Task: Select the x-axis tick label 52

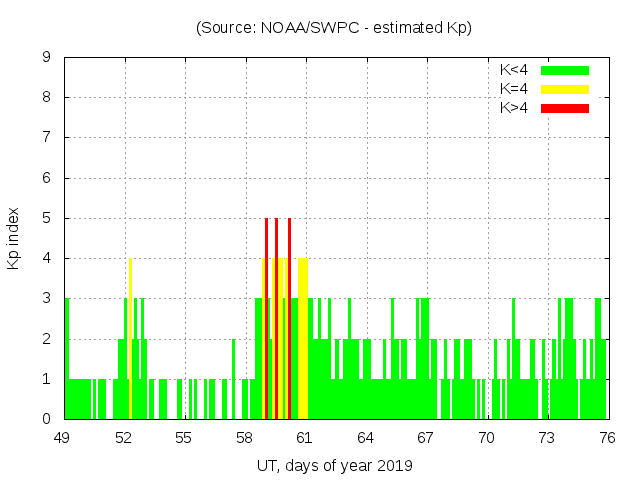Action: 124,438
